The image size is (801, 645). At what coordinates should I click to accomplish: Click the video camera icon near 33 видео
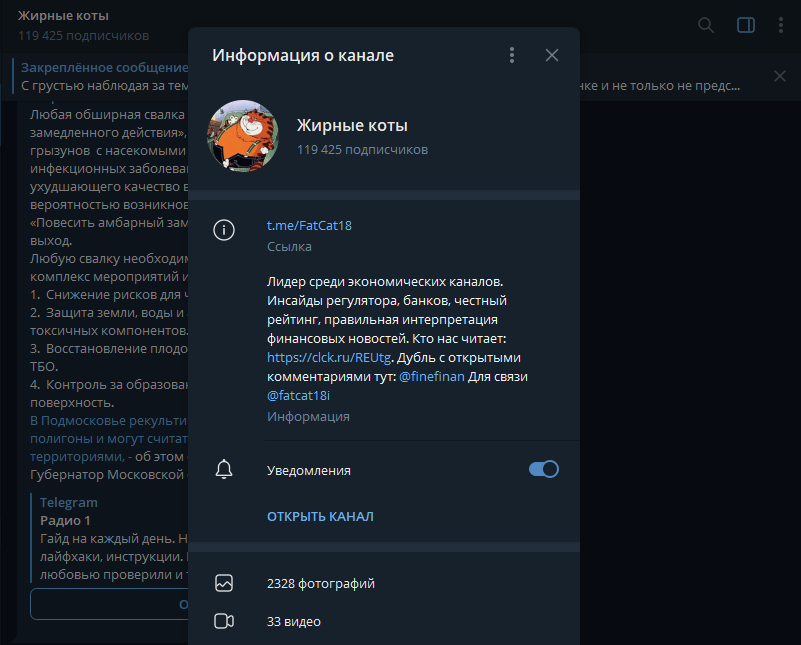[224, 621]
